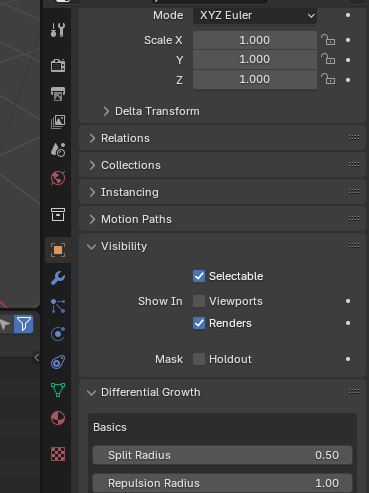369x493 pixels.
Task: Click the Split Radius slider field
Action: pos(222,455)
